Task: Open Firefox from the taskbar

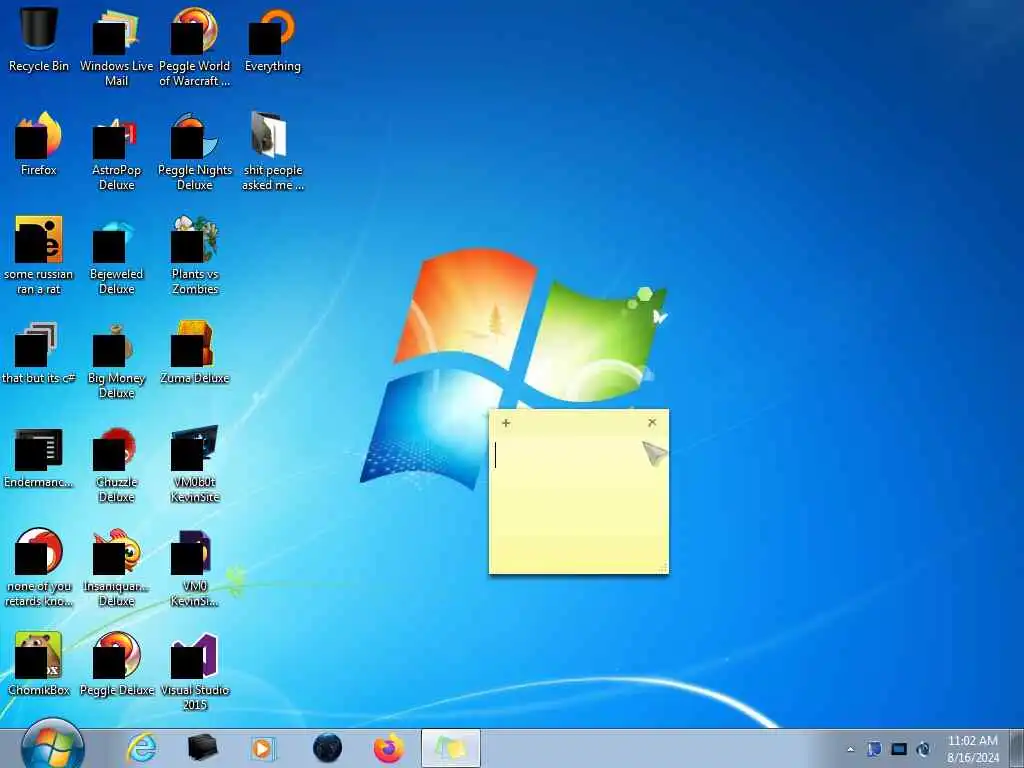Action: [389, 748]
